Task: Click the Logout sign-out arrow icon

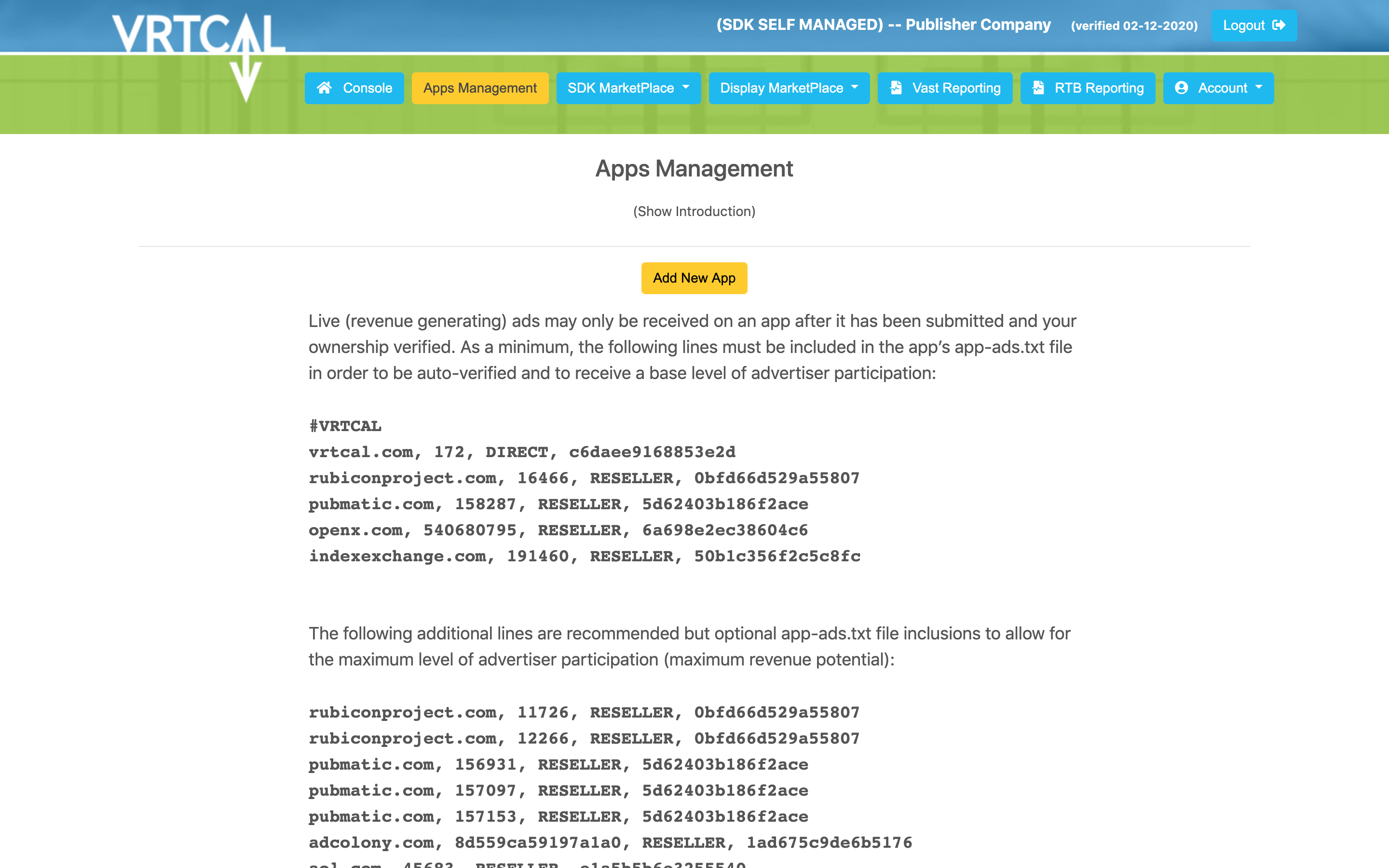Action: [x=1279, y=25]
